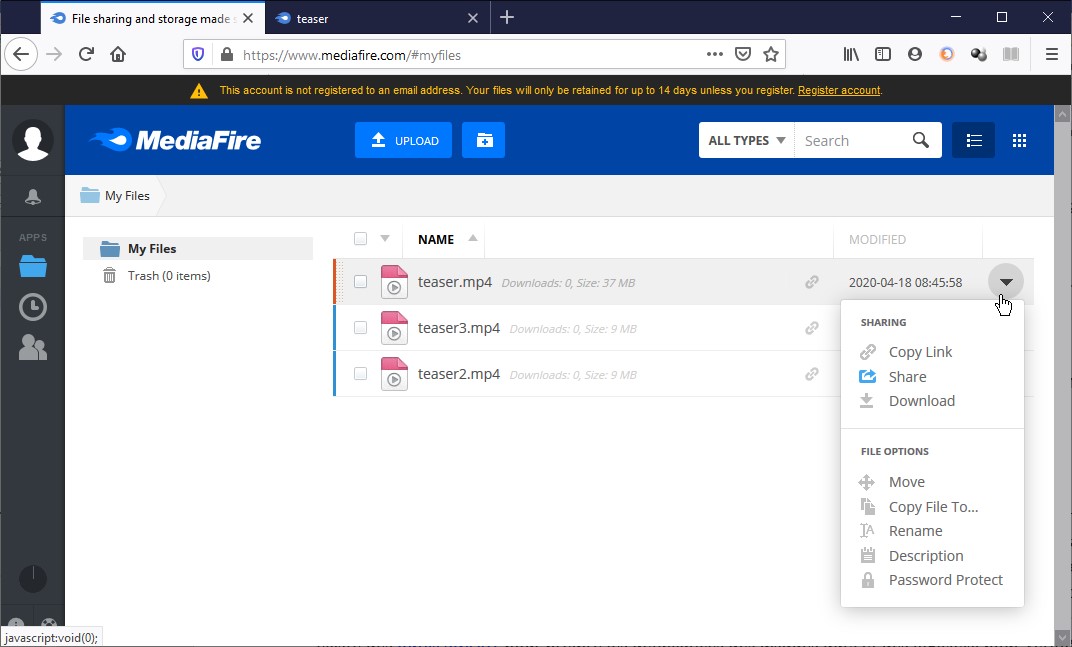Collapse the teaser.mp4 options dropdown arrow
The image size is (1072, 647).
tap(1006, 282)
